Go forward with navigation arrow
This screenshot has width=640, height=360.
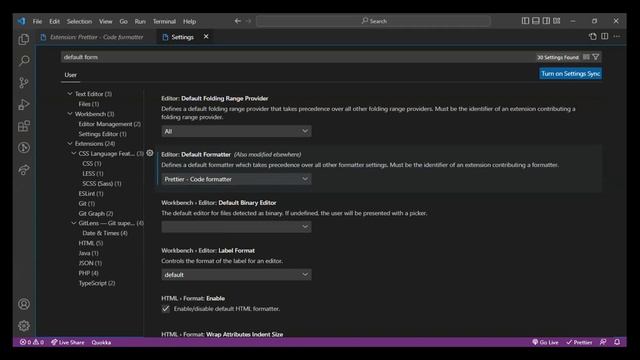coord(249,21)
